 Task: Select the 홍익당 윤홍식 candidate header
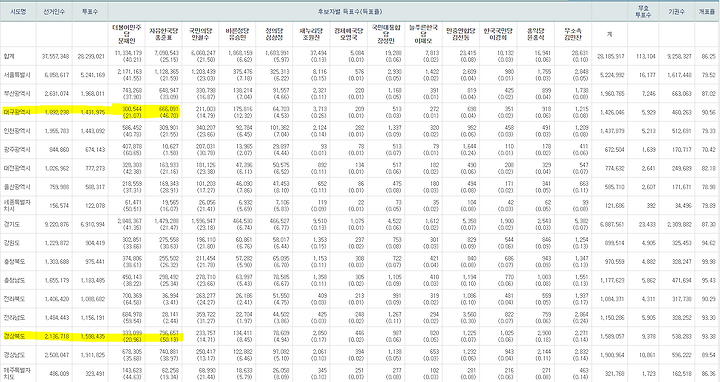coord(535,34)
